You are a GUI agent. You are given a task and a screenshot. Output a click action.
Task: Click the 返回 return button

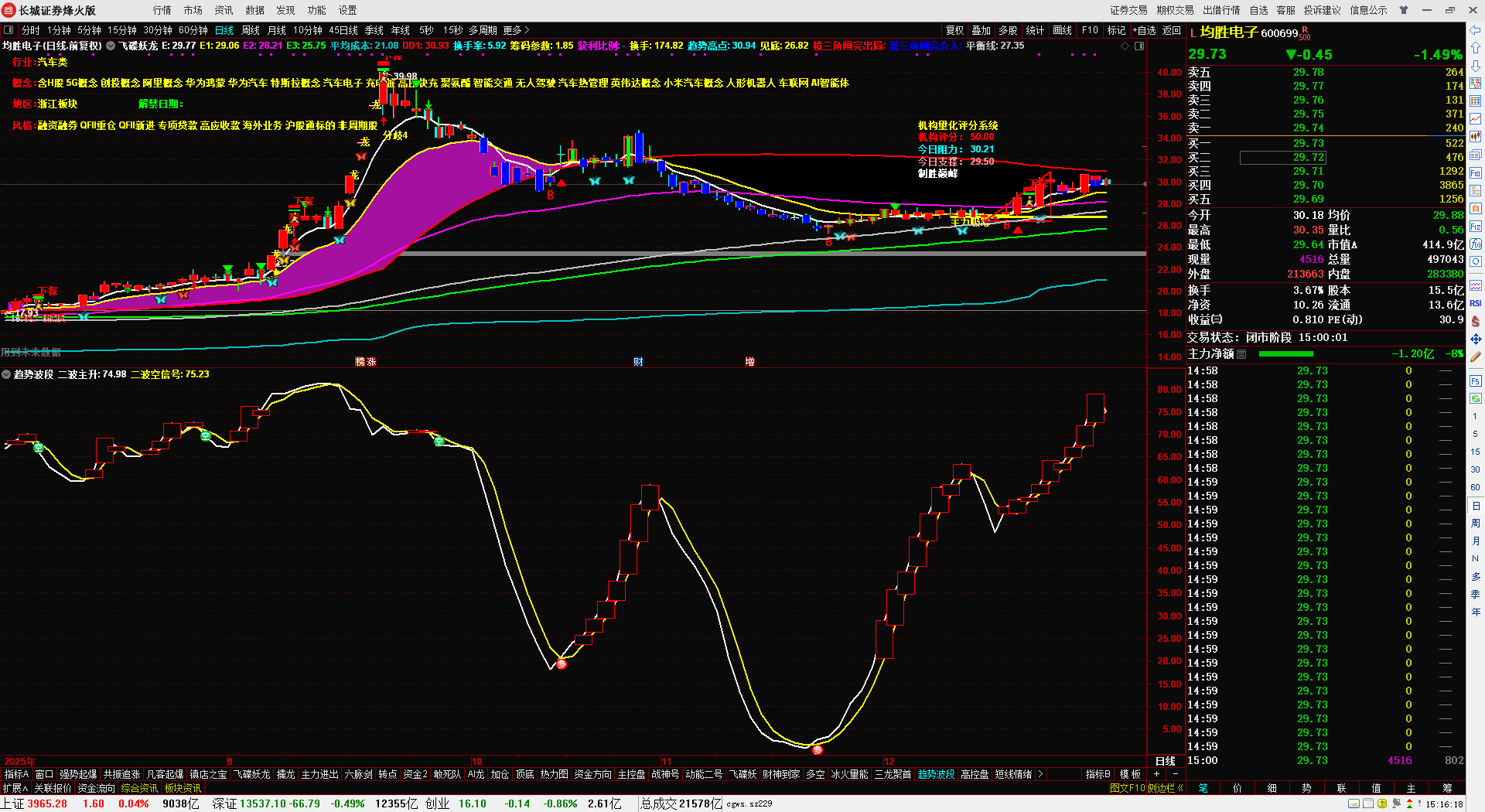(x=1172, y=30)
